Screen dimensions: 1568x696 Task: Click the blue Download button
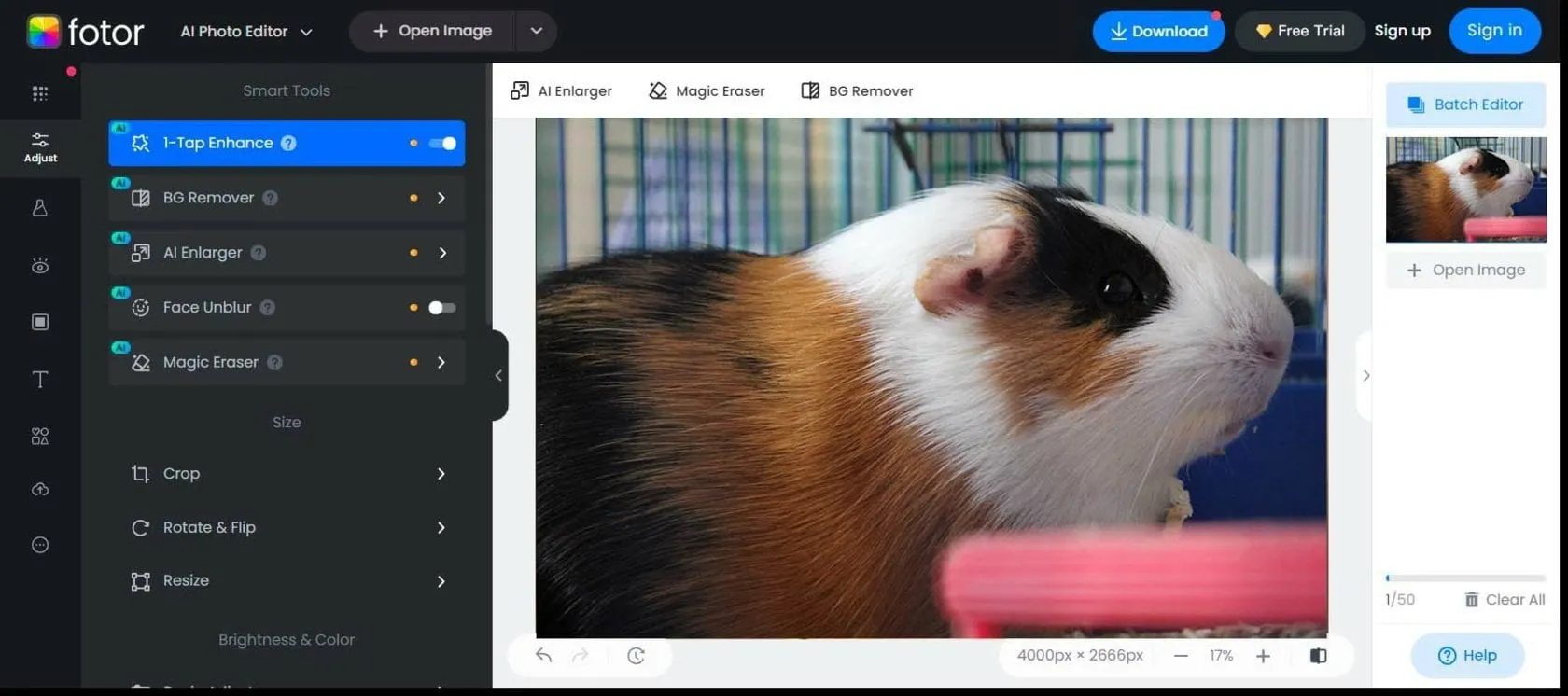(x=1158, y=32)
